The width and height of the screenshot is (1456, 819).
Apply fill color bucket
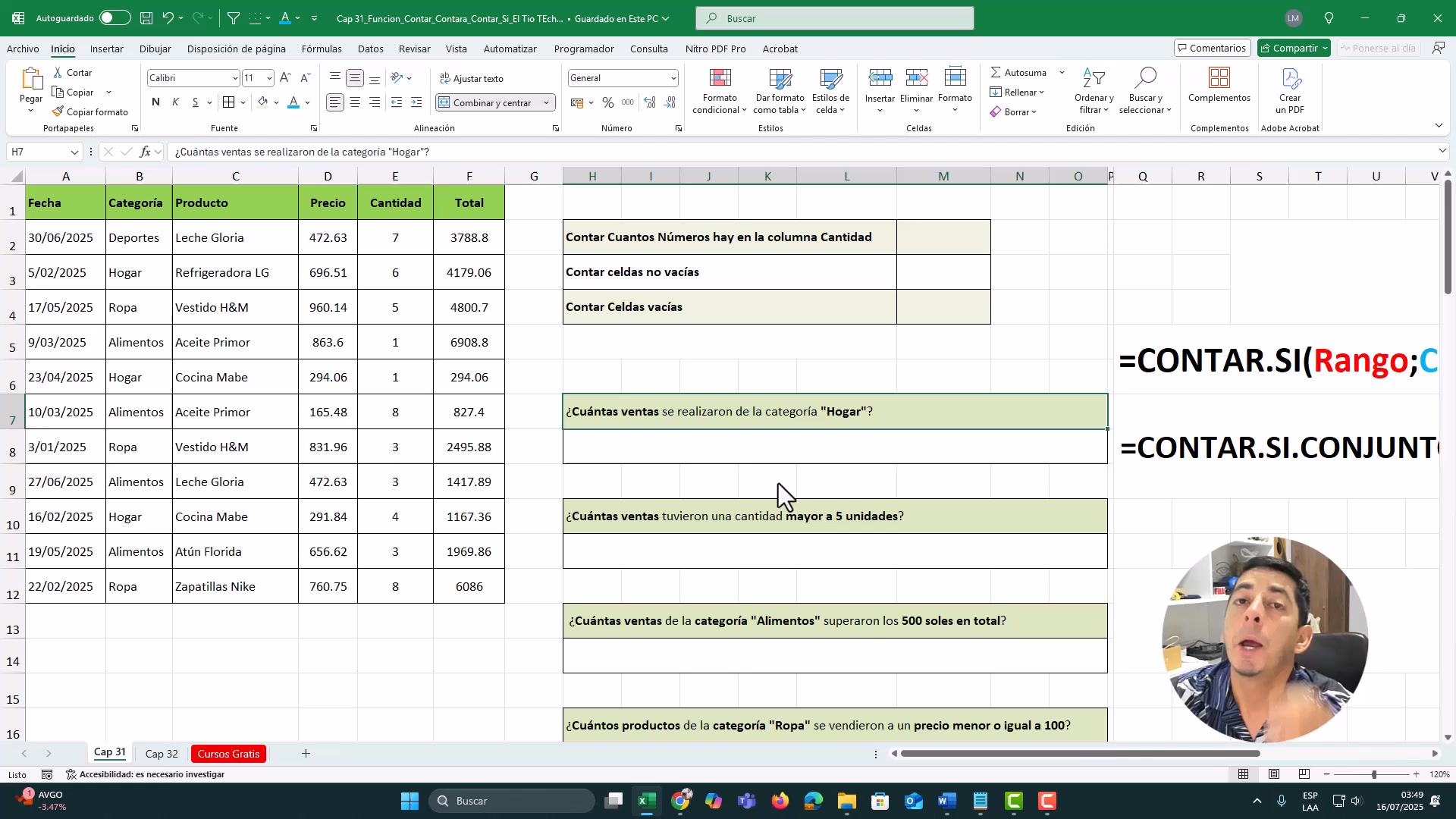pyautogui.click(x=262, y=102)
